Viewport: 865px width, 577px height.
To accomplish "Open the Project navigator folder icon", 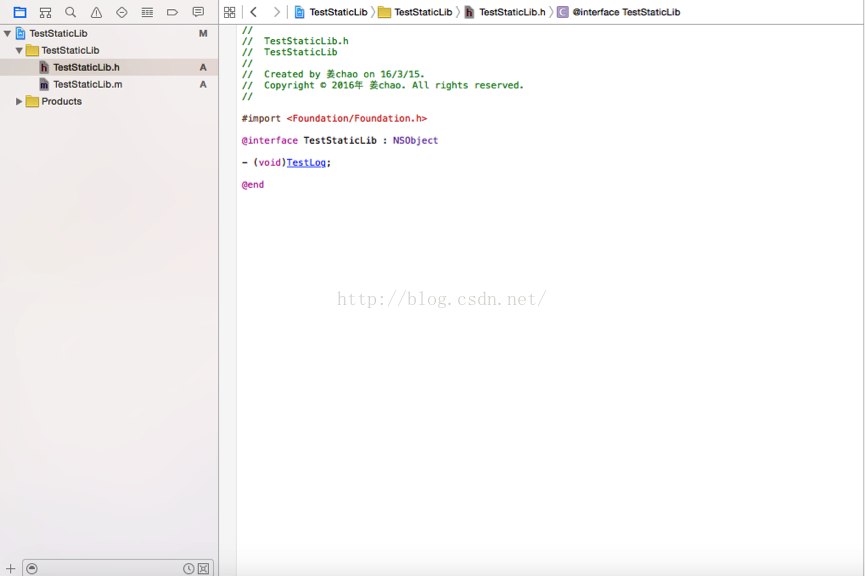I will pyautogui.click(x=20, y=12).
